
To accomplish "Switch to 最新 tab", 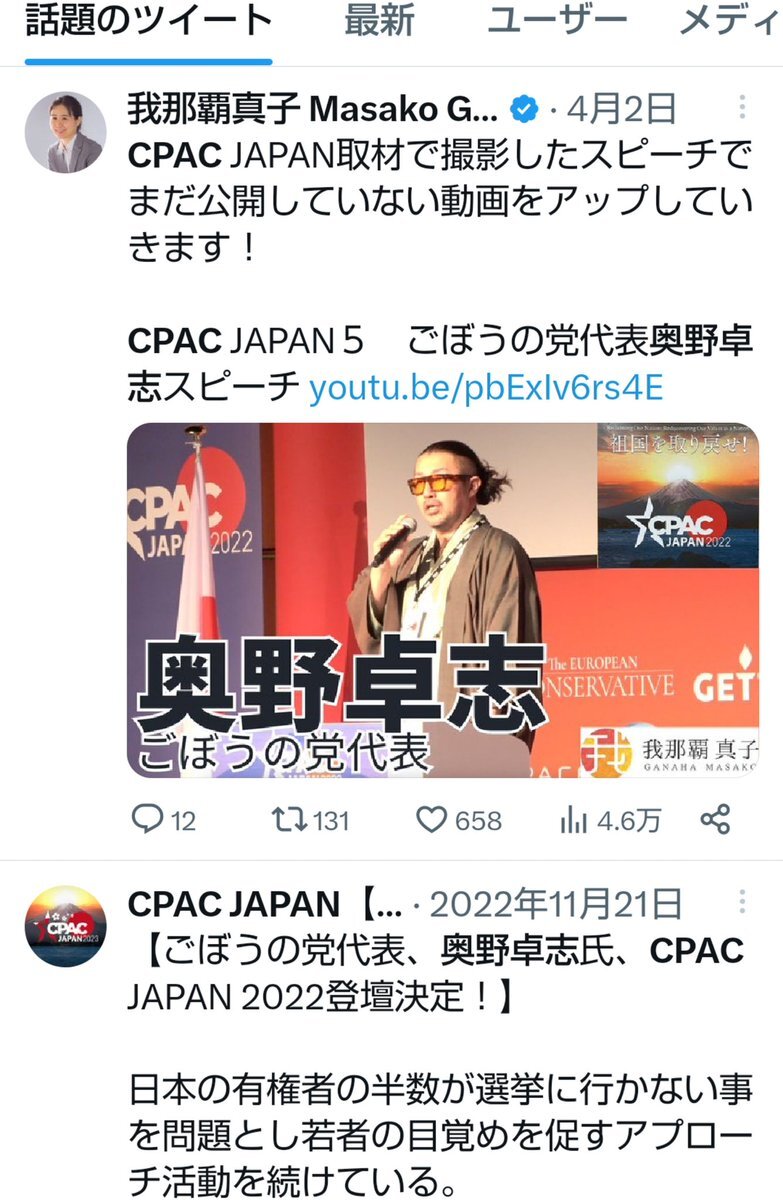I will 379,22.
